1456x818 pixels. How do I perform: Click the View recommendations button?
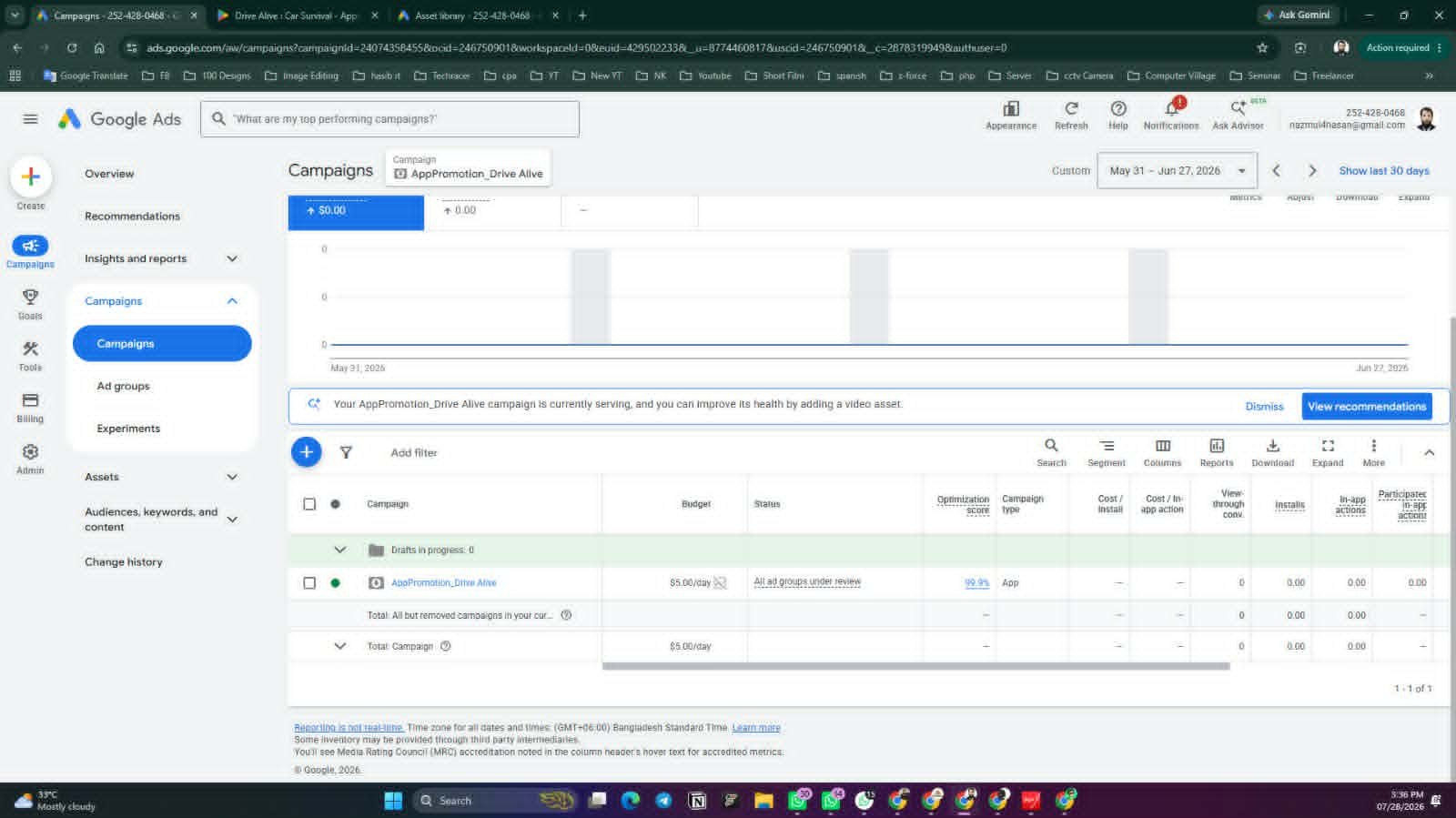[x=1367, y=407]
